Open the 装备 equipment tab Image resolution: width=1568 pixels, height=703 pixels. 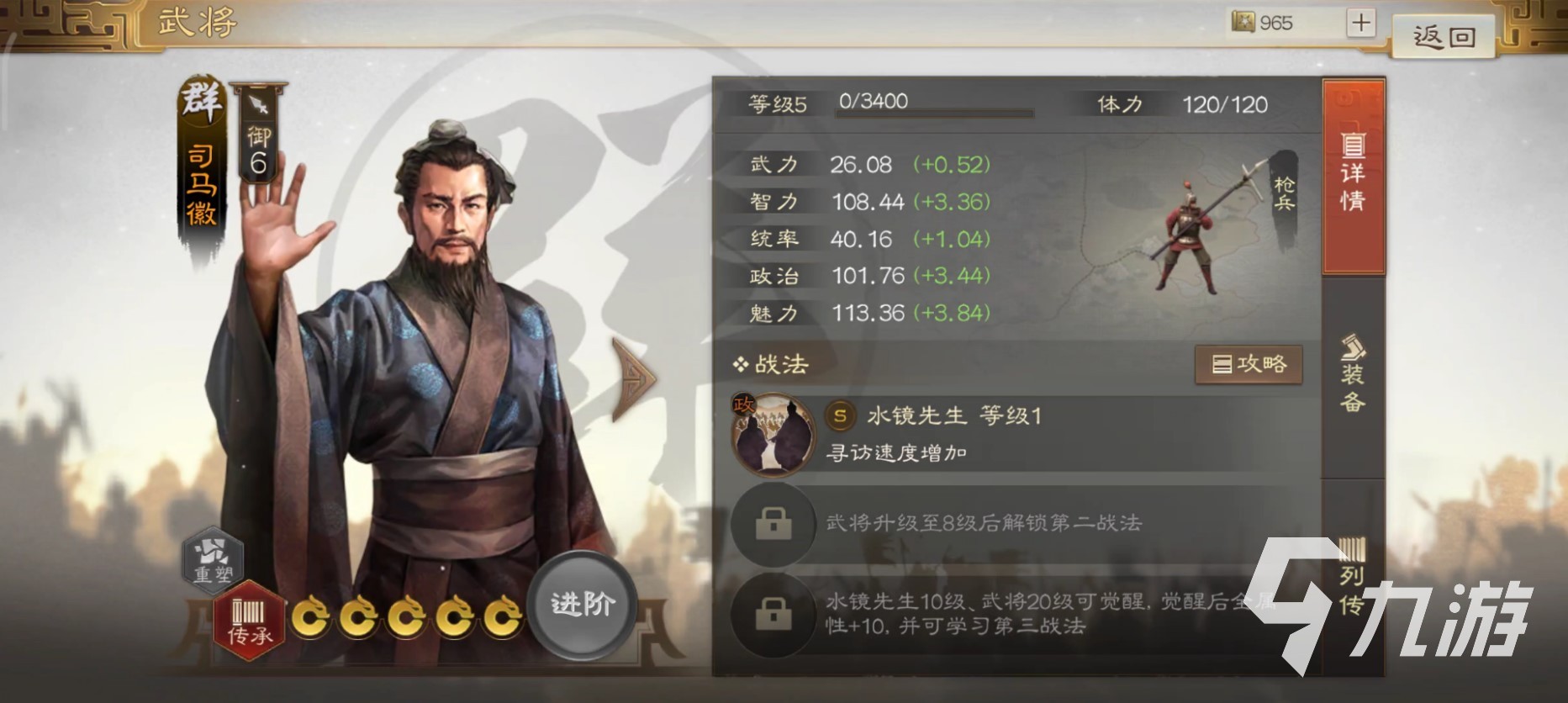[1353, 374]
